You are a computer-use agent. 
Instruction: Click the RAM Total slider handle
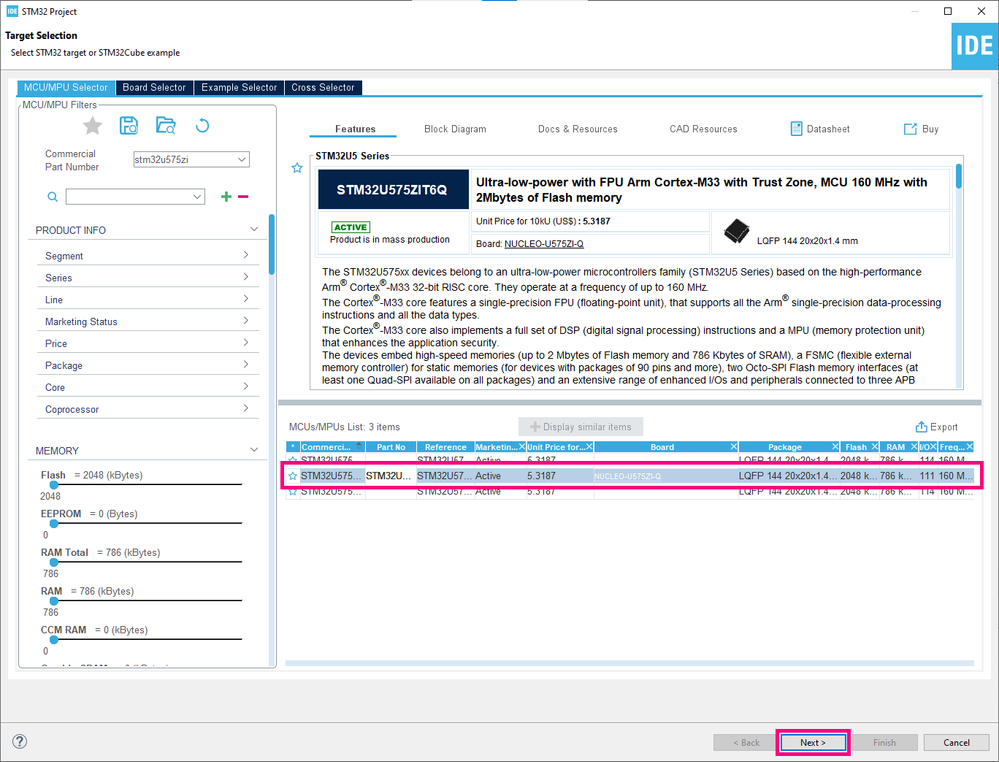coord(54,562)
